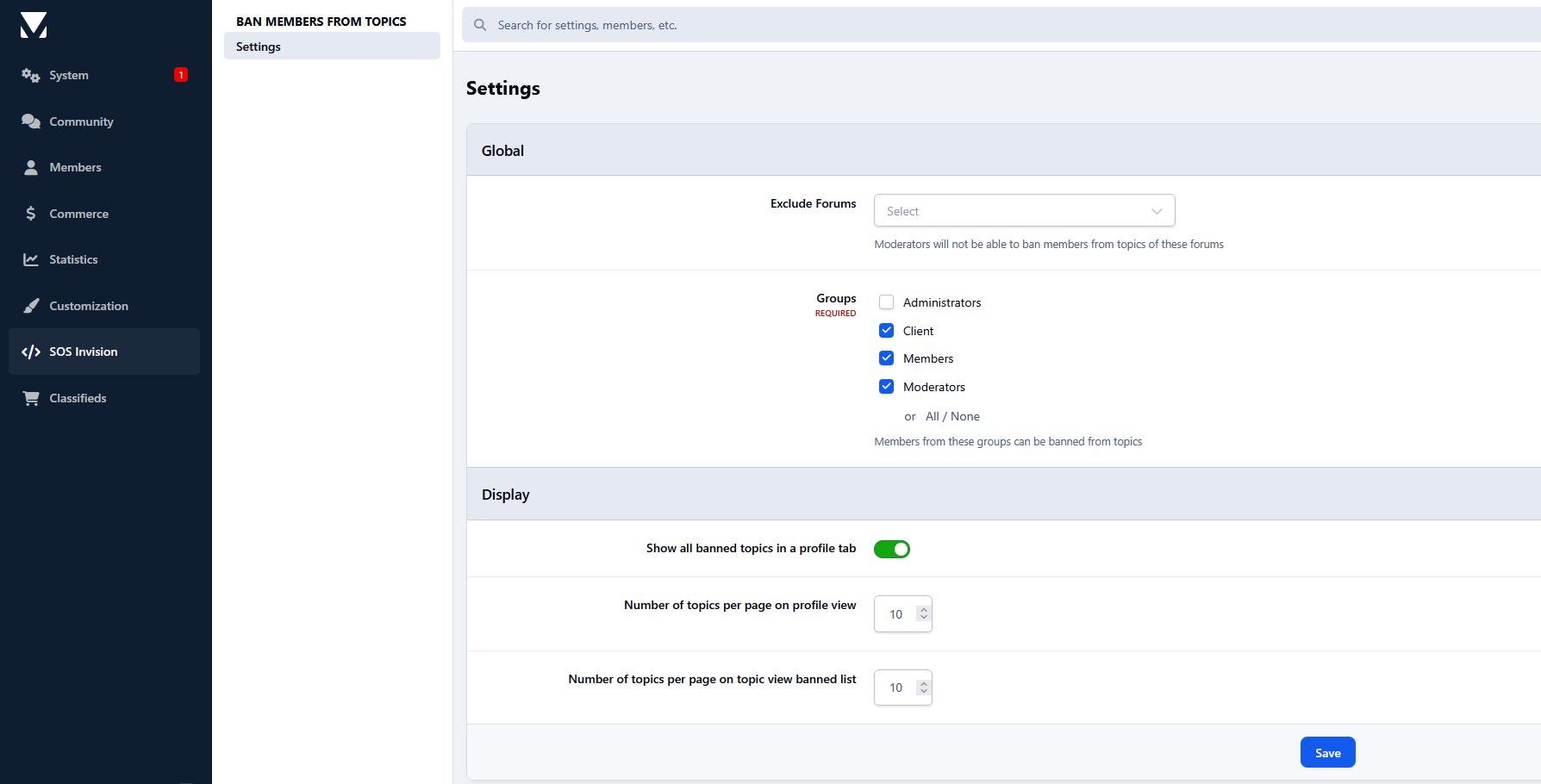This screenshot has height=784, width=1541.
Task: Increase topics per page on profile view
Action: click(x=924, y=610)
